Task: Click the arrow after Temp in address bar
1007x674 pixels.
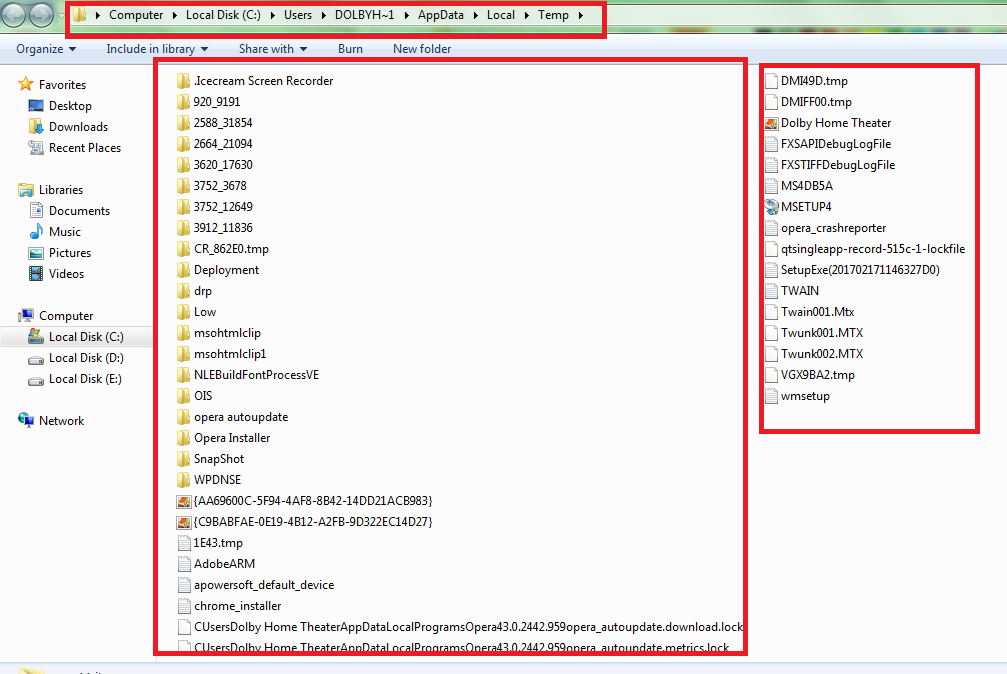Action: click(x=580, y=16)
